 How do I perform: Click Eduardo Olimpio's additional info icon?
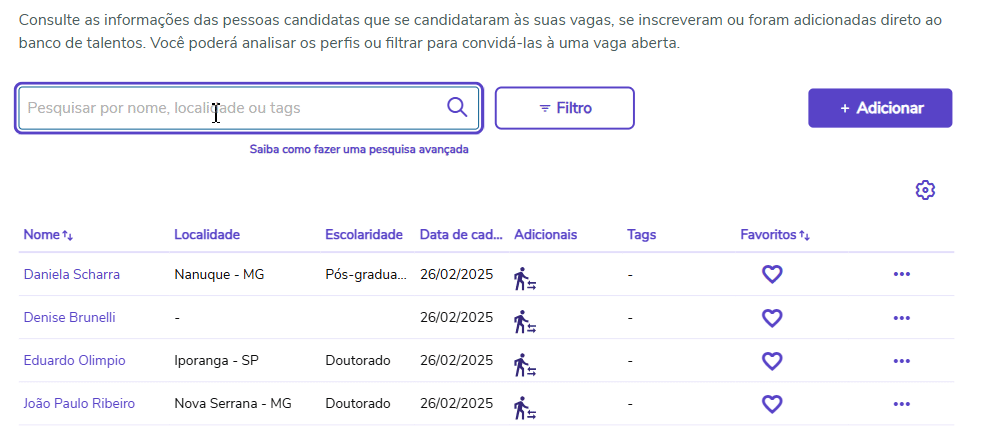pos(525,364)
